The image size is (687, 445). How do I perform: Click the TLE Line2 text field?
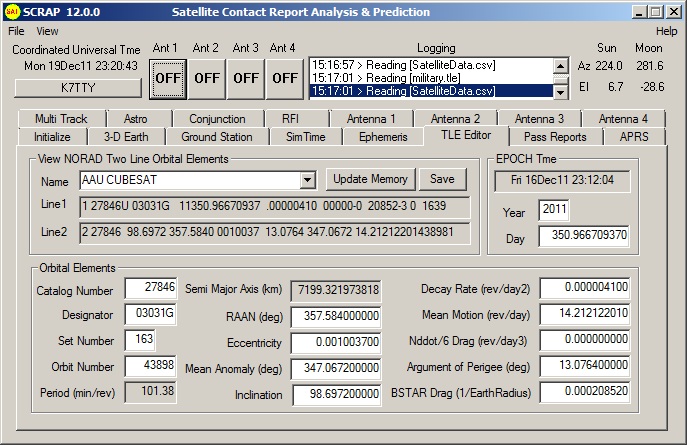click(x=275, y=233)
